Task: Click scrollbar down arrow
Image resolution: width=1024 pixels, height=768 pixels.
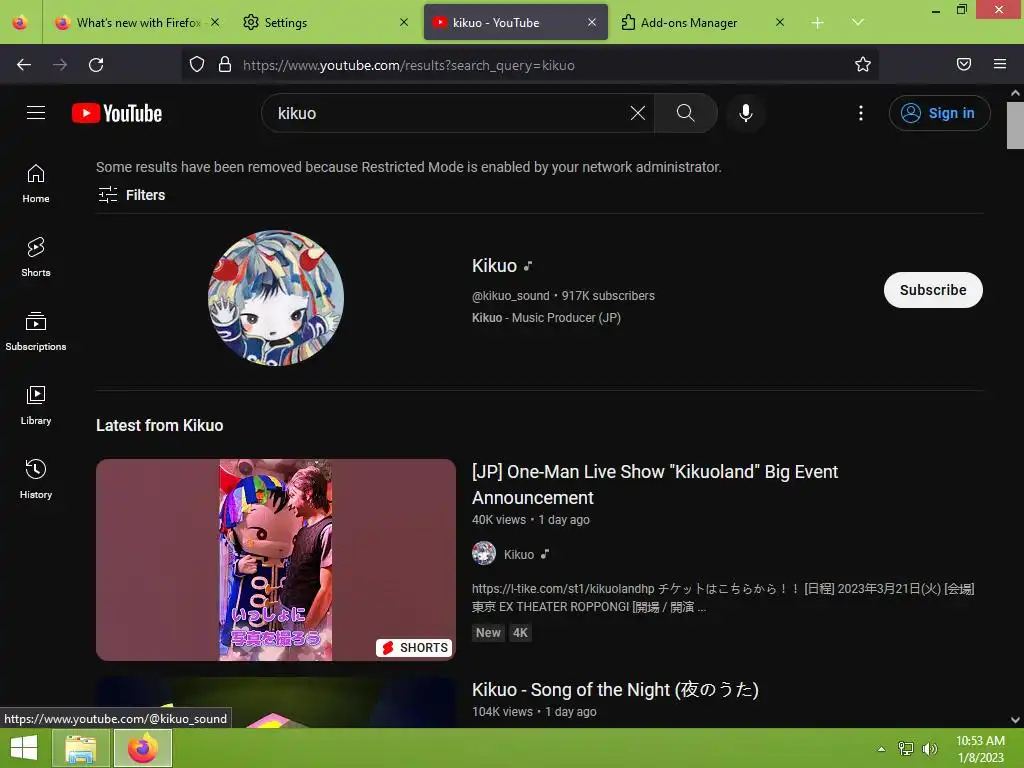Action: (1015, 720)
